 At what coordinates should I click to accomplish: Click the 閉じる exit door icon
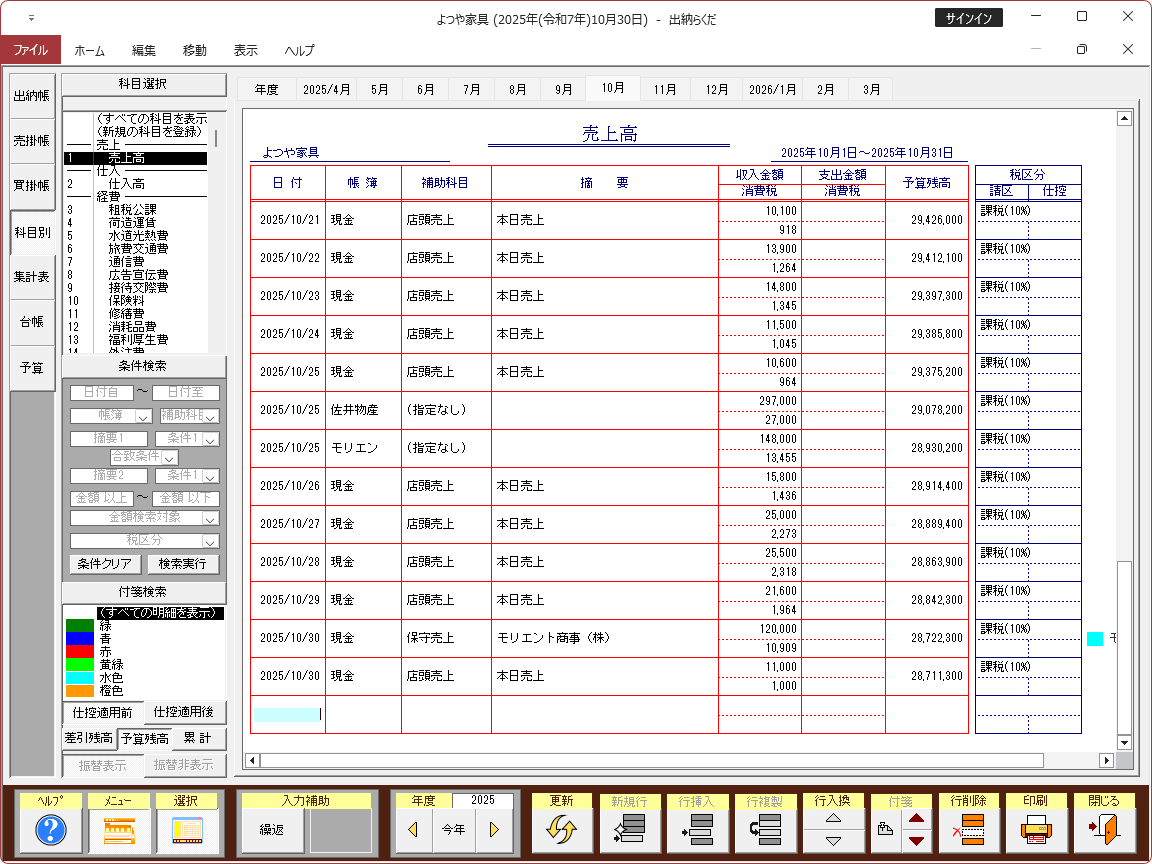pos(1104,830)
